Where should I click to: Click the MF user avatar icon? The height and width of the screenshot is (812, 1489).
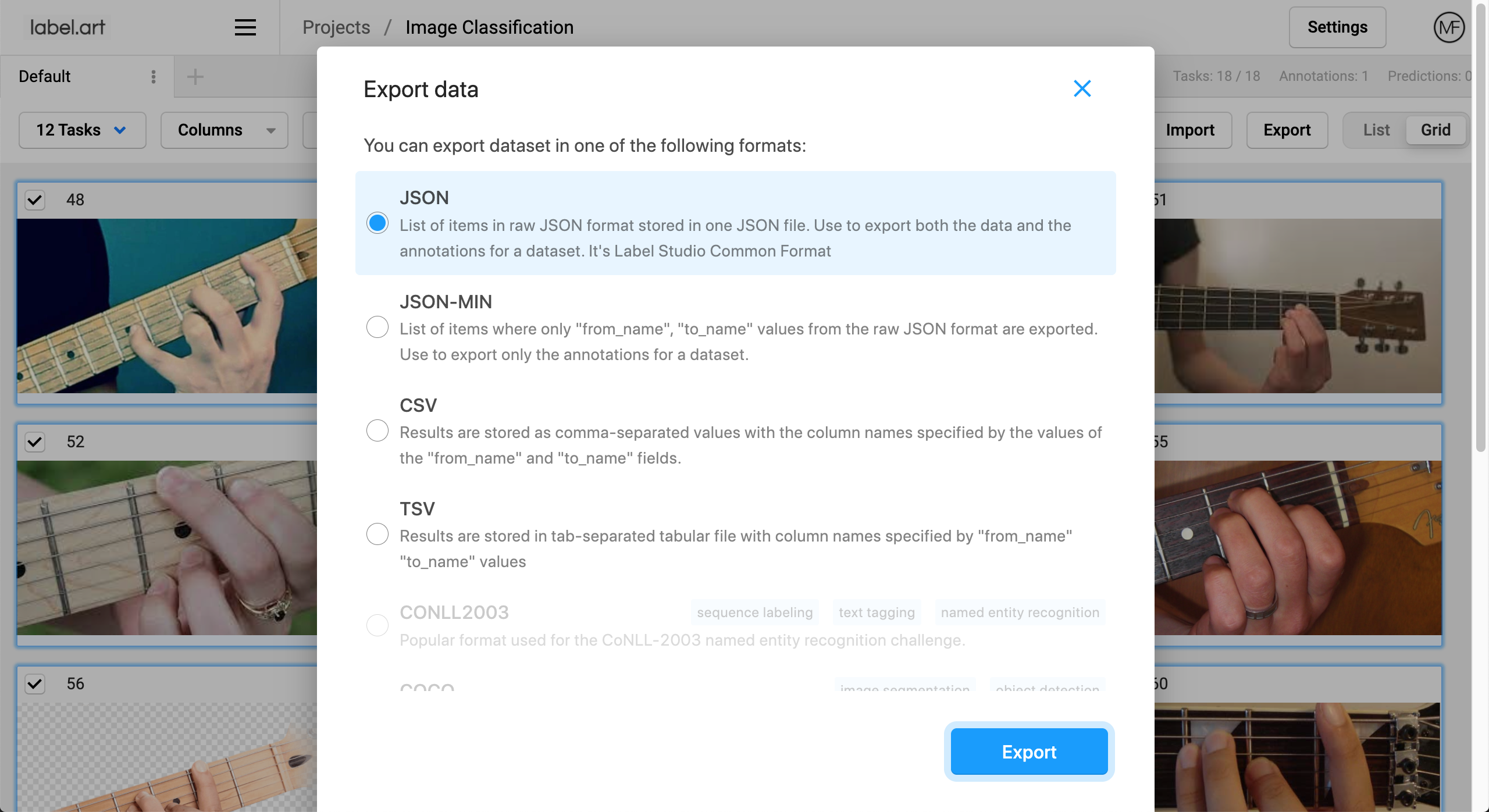tap(1449, 27)
